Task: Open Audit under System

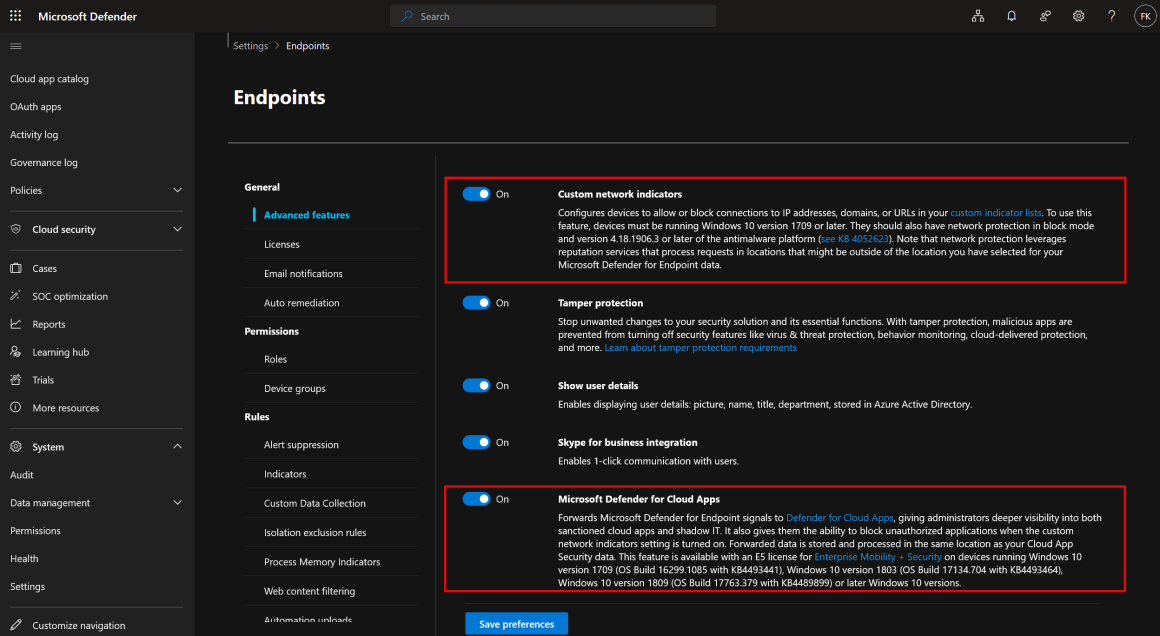Action: pos(21,475)
